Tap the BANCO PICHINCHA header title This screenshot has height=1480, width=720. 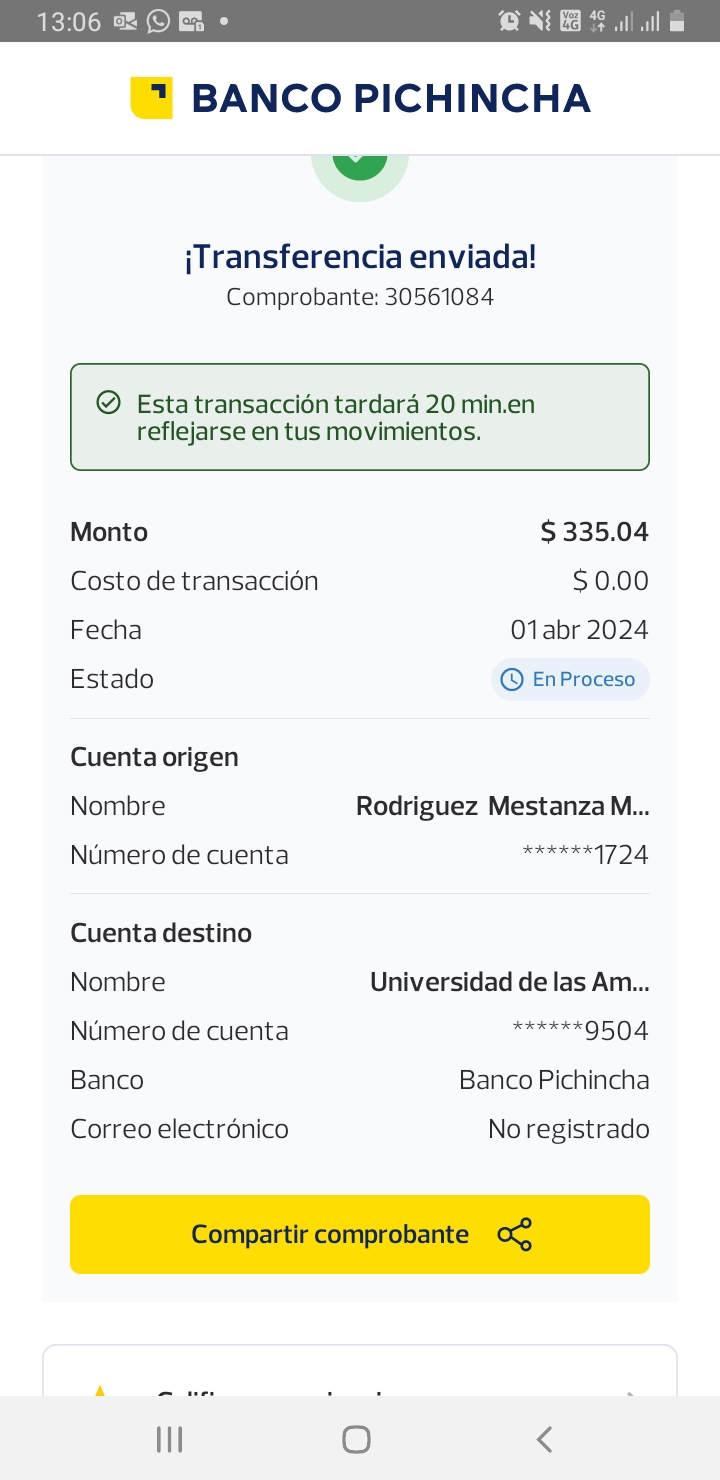point(390,98)
